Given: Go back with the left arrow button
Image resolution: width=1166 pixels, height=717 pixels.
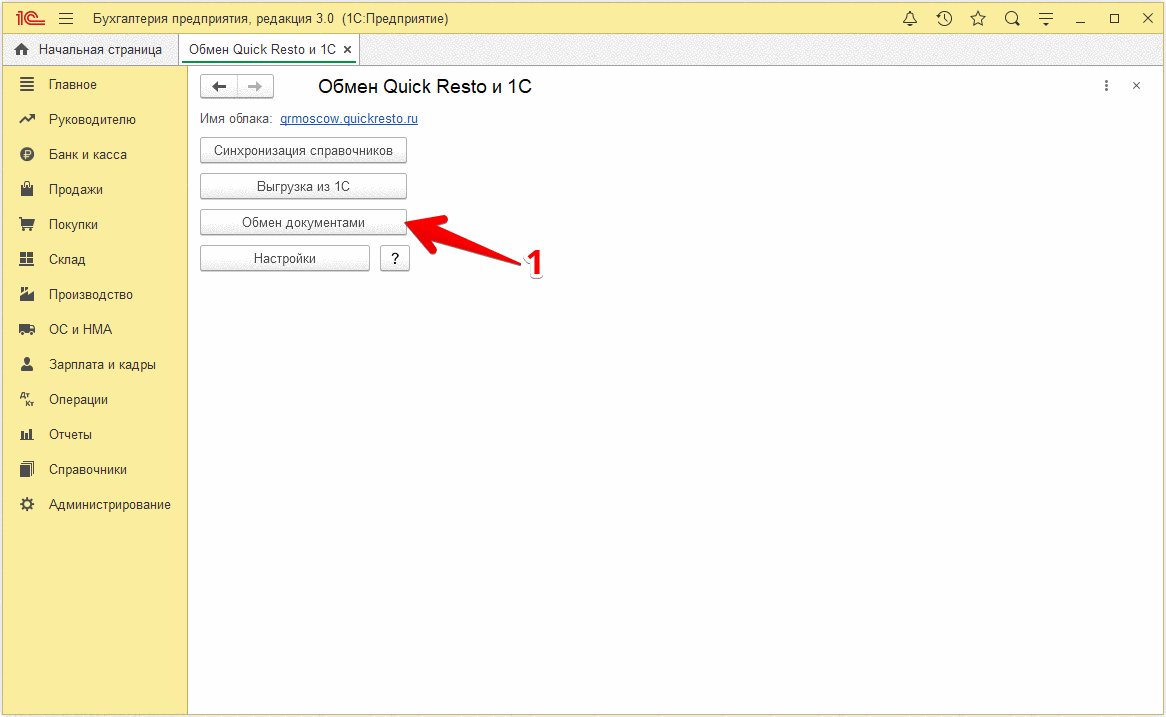Looking at the screenshot, I should pyautogui.click(x=219, y=86).
